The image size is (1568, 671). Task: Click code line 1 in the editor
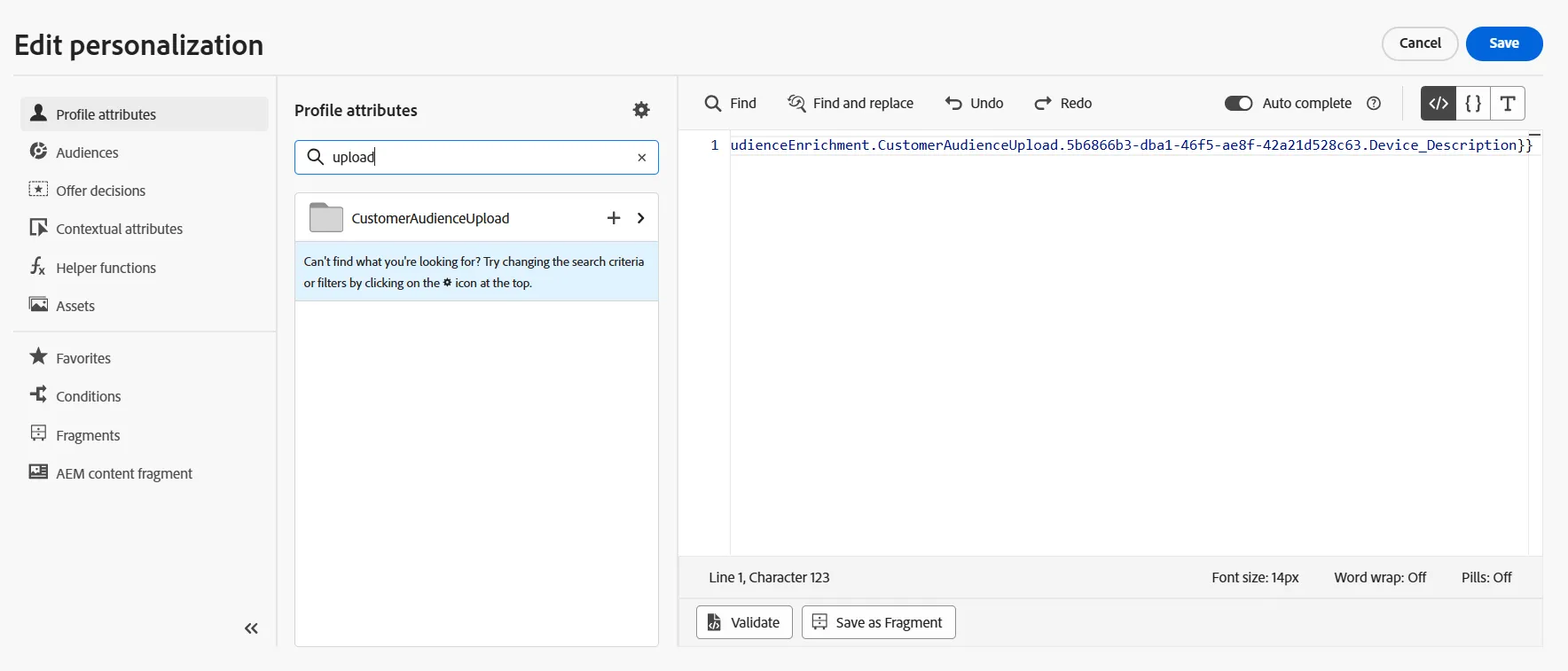[1131, 145]
